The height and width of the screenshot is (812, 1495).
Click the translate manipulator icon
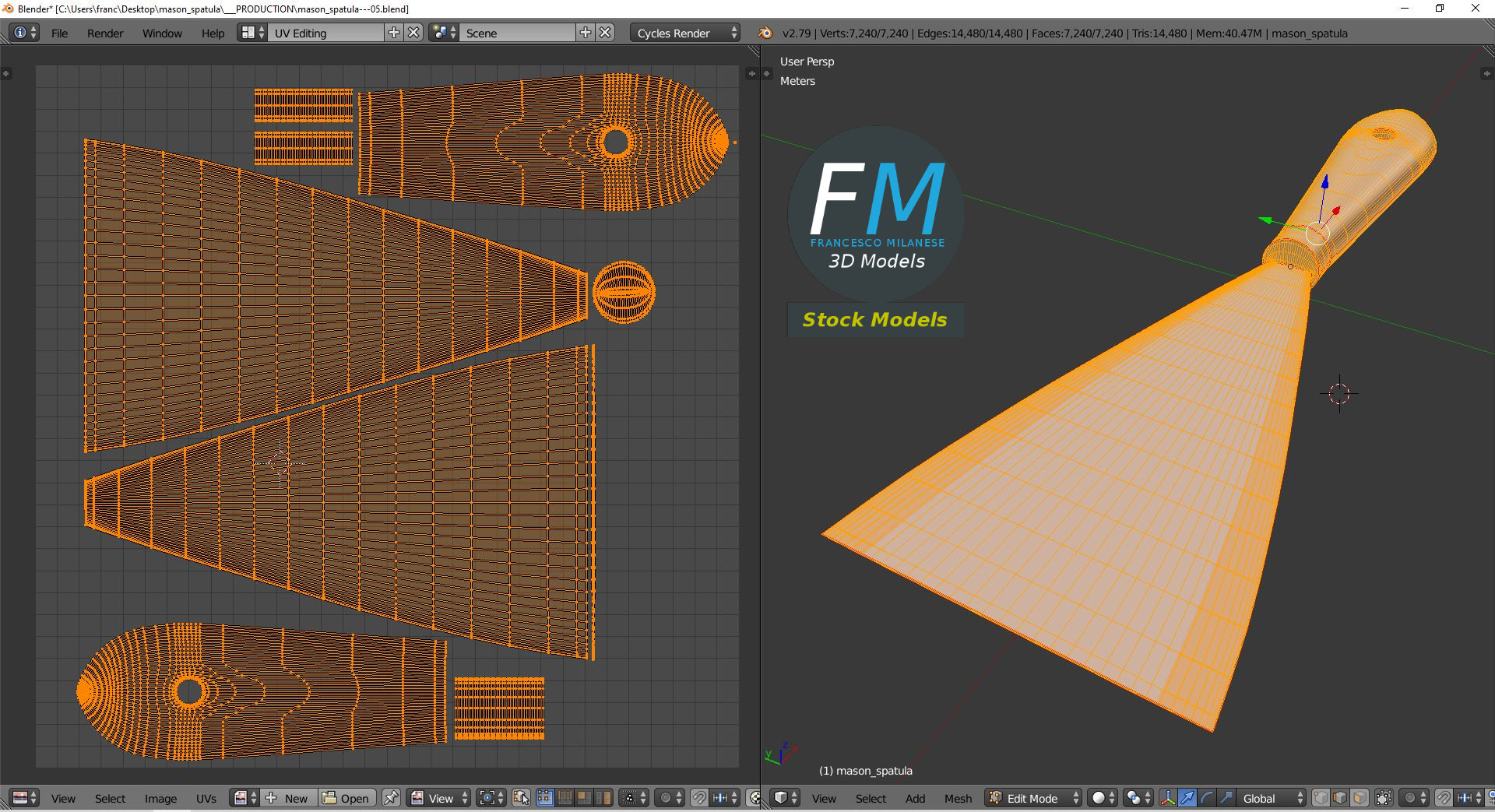pos(1187,798)
